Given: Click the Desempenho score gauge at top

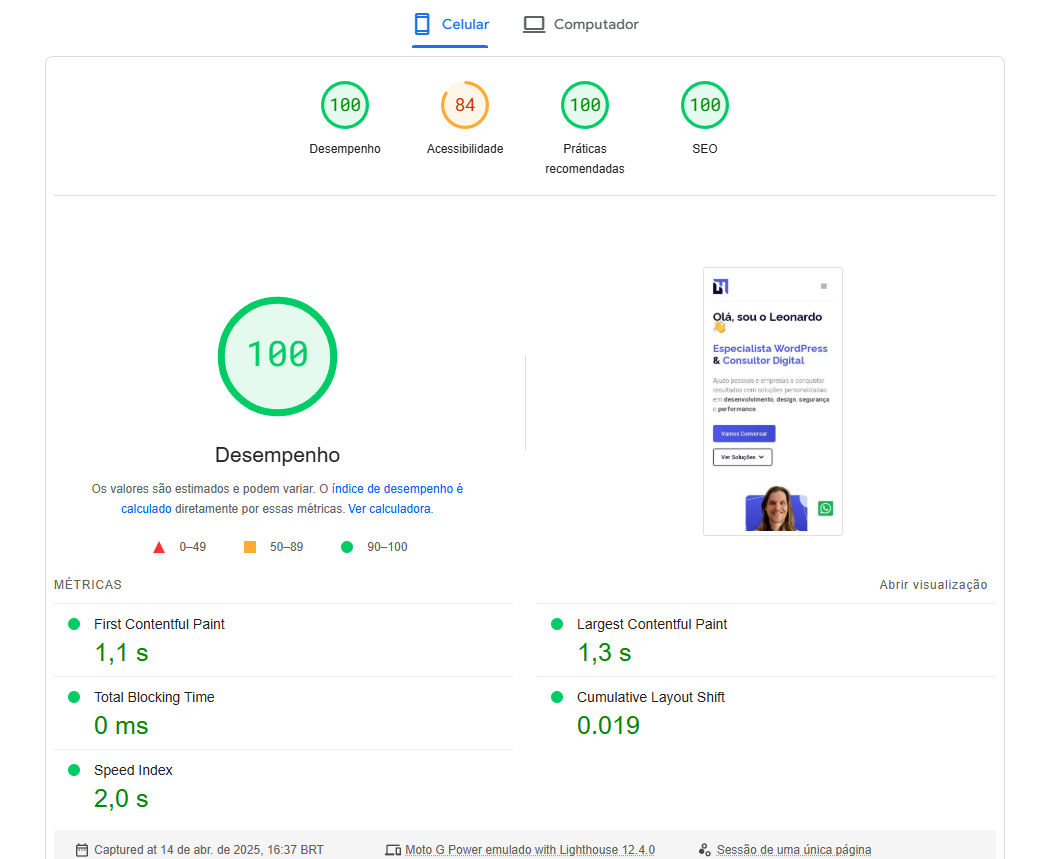Looking at the screenshot, I should click(345, 105).
